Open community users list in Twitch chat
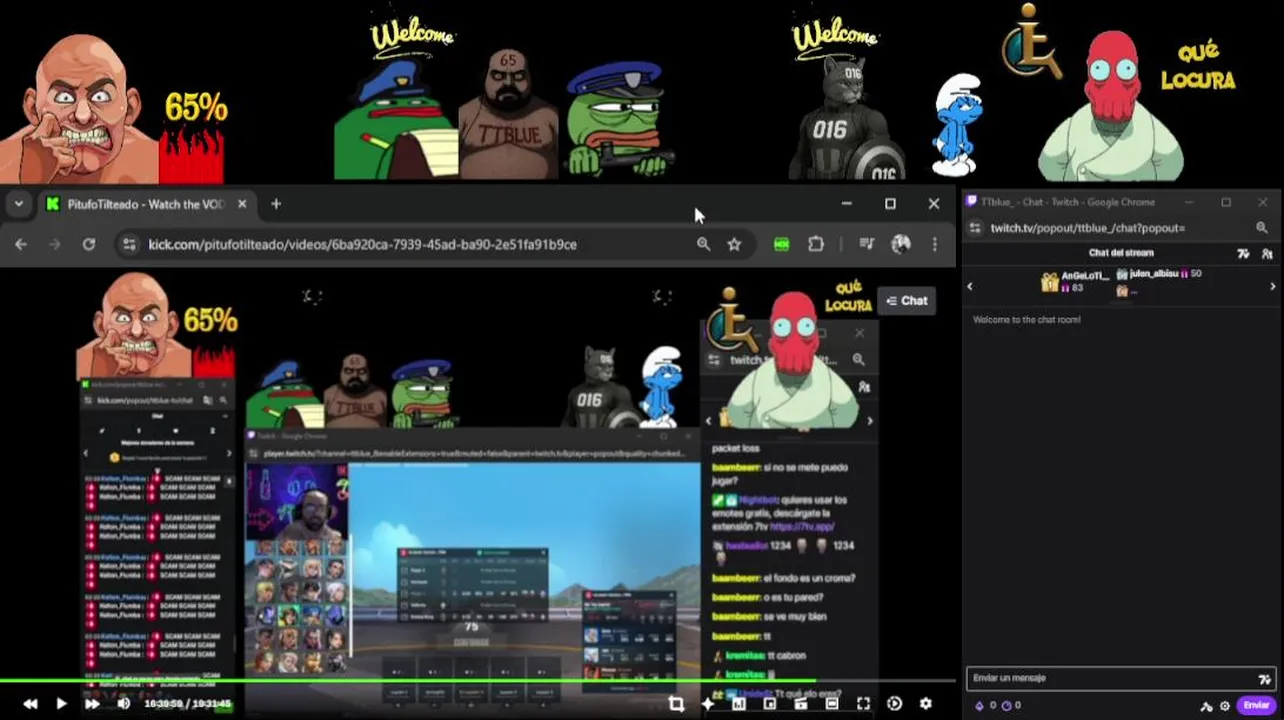Screen dimensions: 1284x720 (x=1267, y=254)
